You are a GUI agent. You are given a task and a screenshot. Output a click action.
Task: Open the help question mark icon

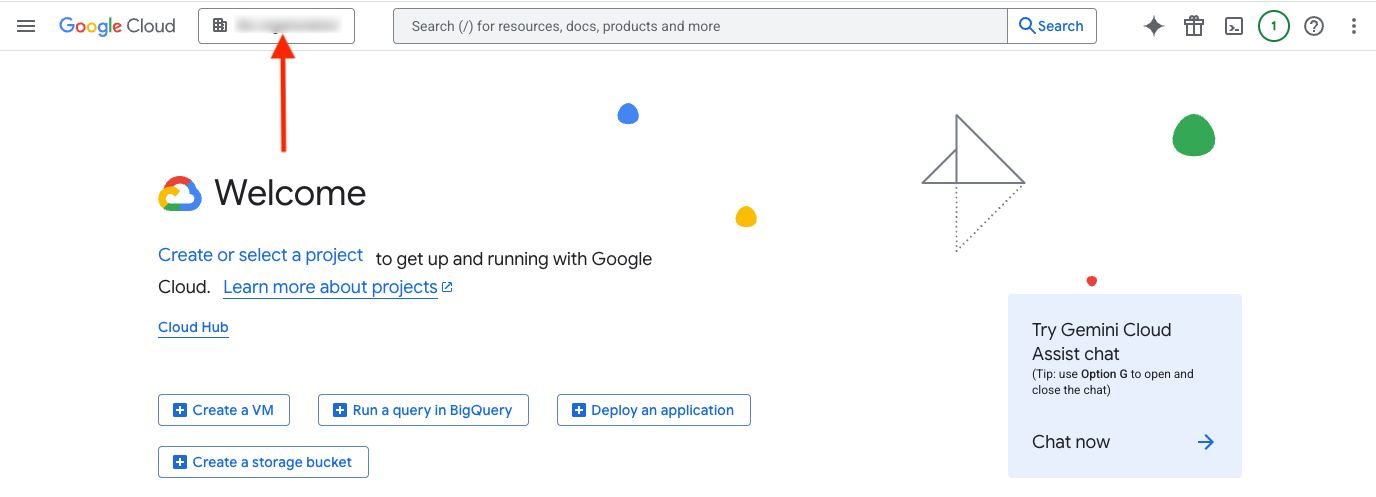(x=1314, y=26)
